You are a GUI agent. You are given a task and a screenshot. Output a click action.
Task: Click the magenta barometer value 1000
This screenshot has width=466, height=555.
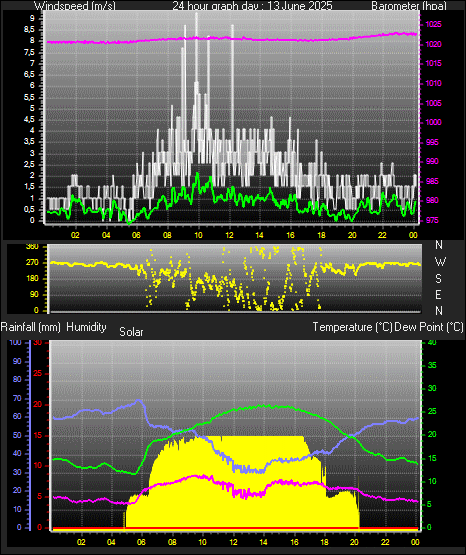tap(433, 122)
